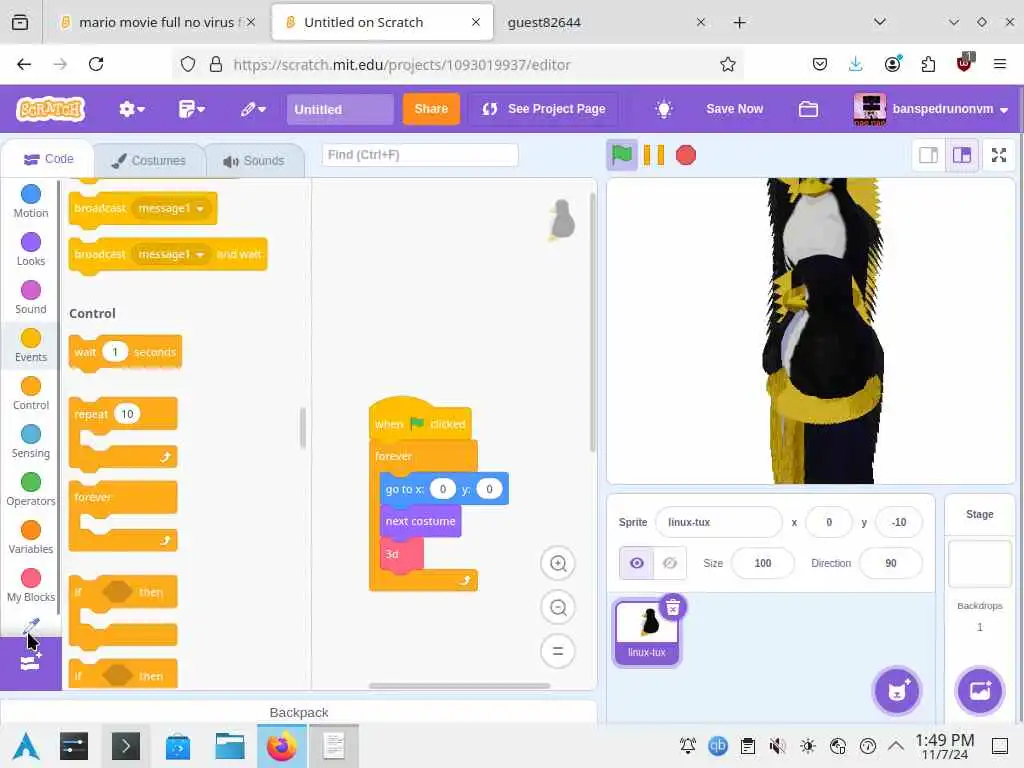Select the Motion block category
Image resolution: width=1024 pixels, height=768 pixels.
(x=31, y=201)
